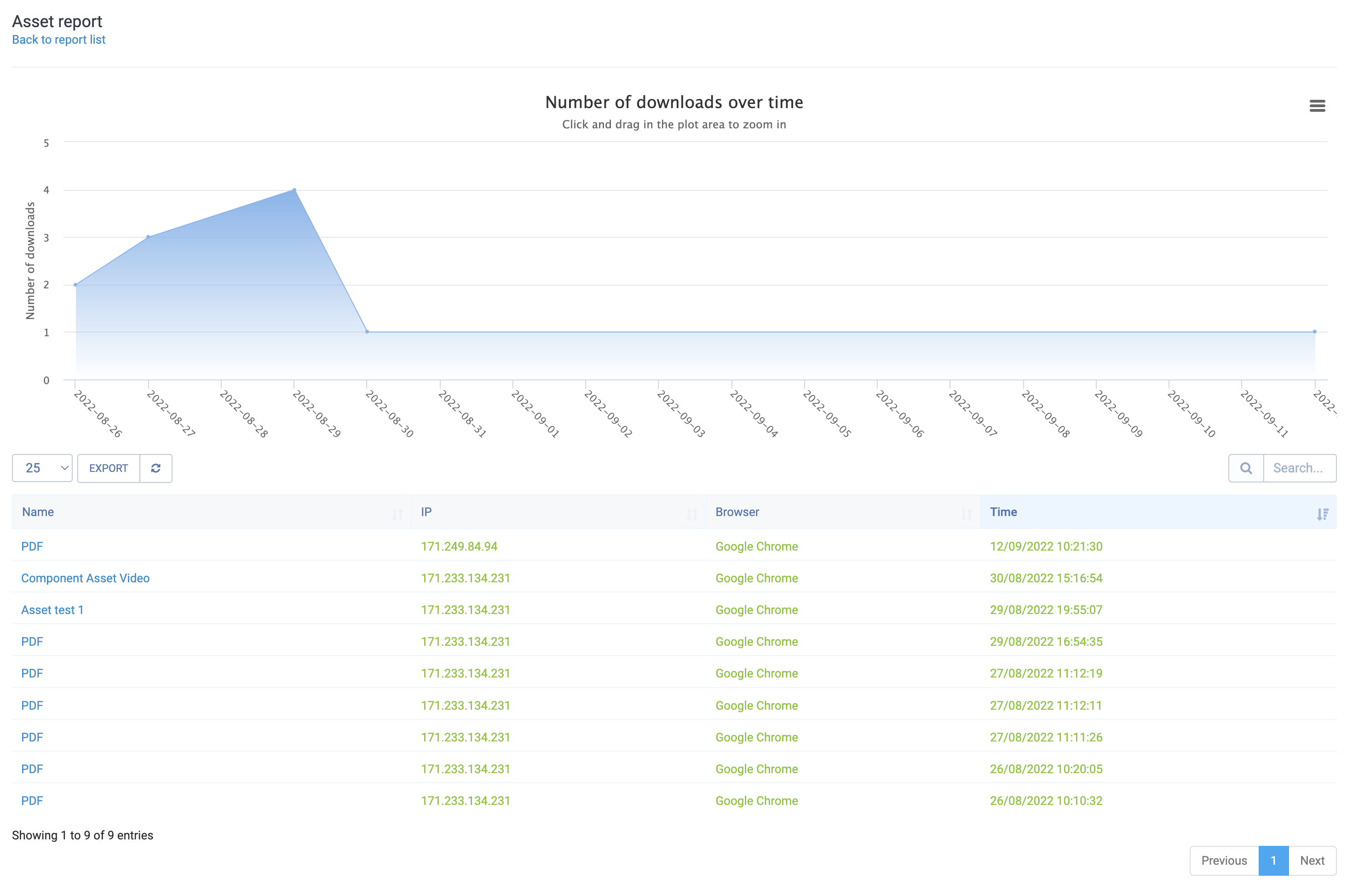This screenshot has height=896, width=1347.
Task: Click the EXPORT button
Action: click(x=109, y=468)
